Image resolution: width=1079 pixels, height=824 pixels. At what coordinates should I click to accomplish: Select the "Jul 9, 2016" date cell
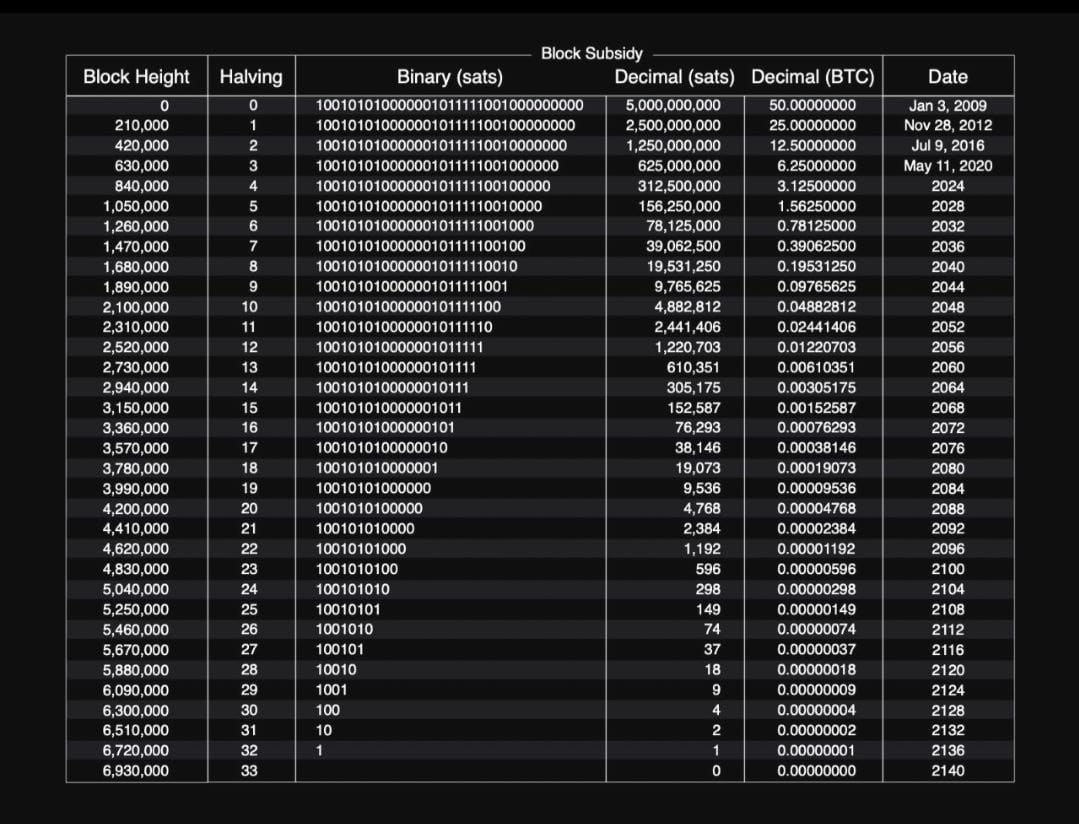[948, 145]
